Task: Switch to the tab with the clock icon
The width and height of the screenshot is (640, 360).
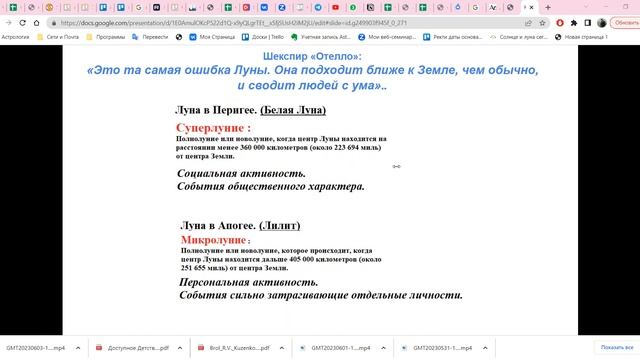Action: click(371, 7)
